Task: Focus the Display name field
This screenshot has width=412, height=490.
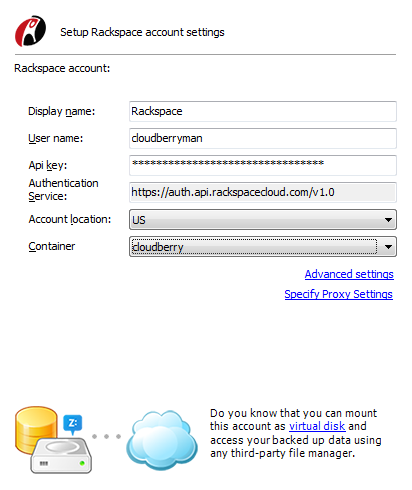Action: (263, 111)
